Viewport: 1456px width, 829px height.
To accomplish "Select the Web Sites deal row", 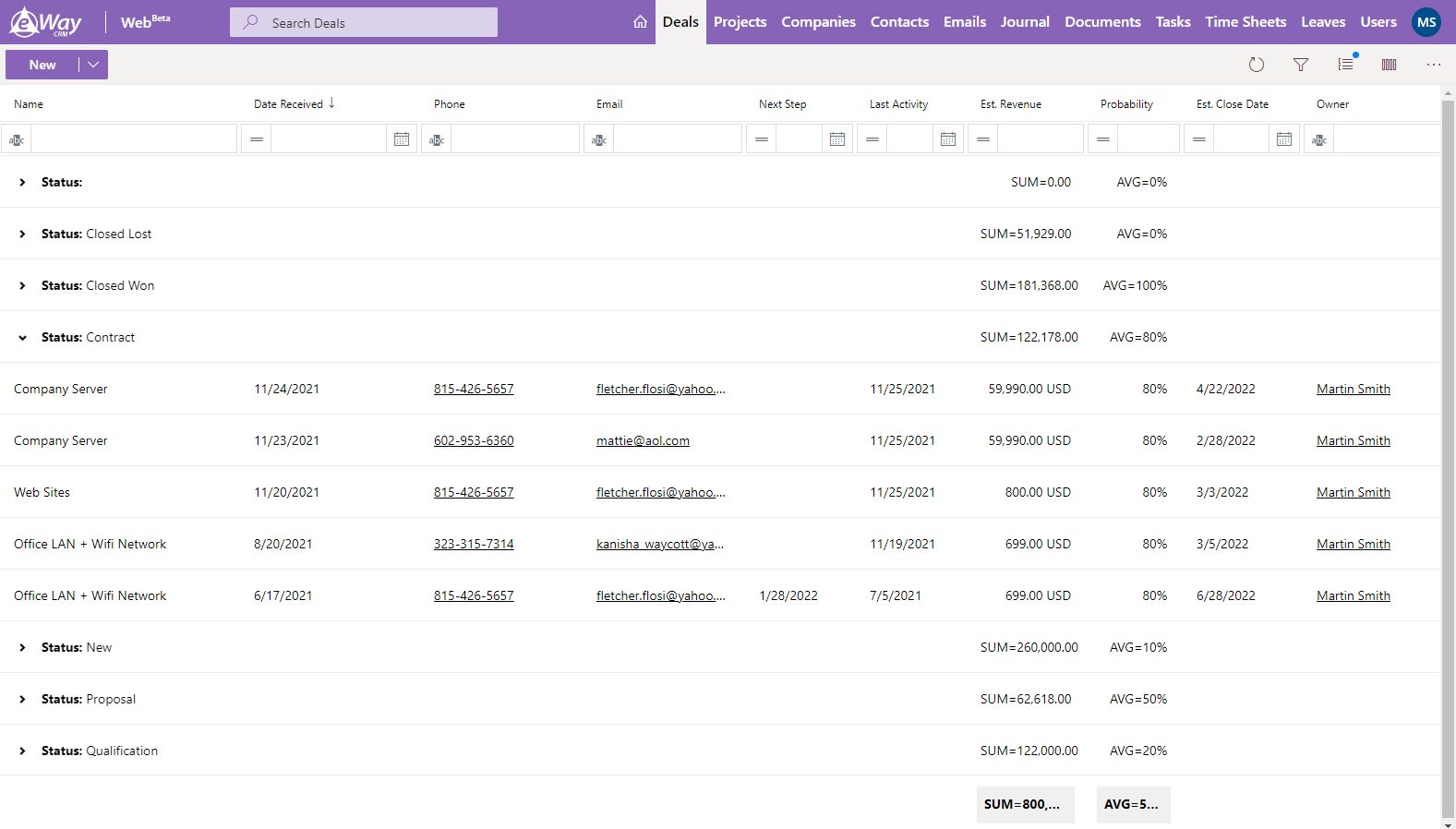I will pos(720,492).
